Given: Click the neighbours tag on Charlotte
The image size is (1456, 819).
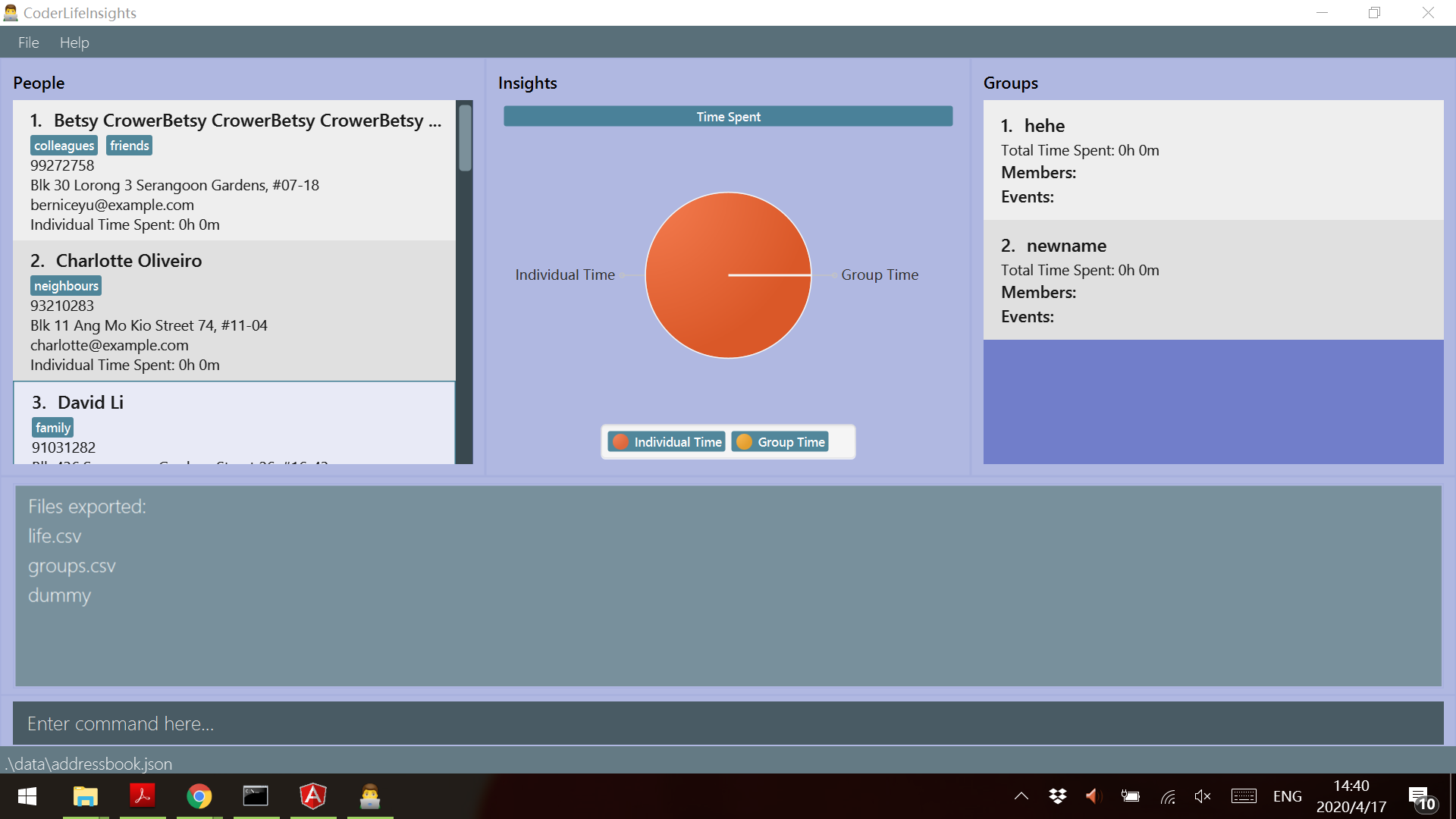Looking at the screenshot, I should coord(66,286).
